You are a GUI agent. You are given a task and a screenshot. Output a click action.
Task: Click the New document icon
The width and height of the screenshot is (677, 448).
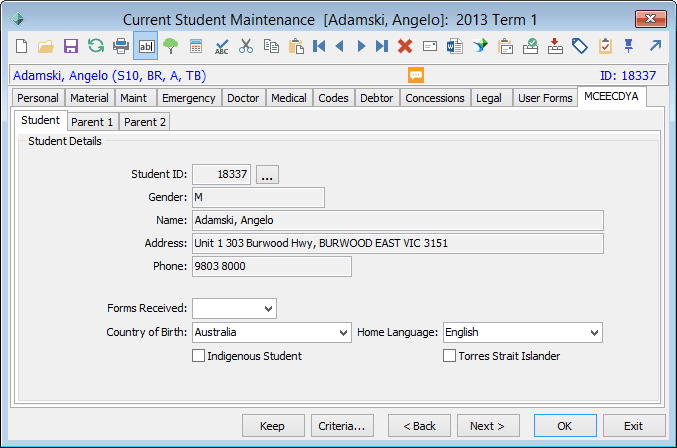(22, 46)
